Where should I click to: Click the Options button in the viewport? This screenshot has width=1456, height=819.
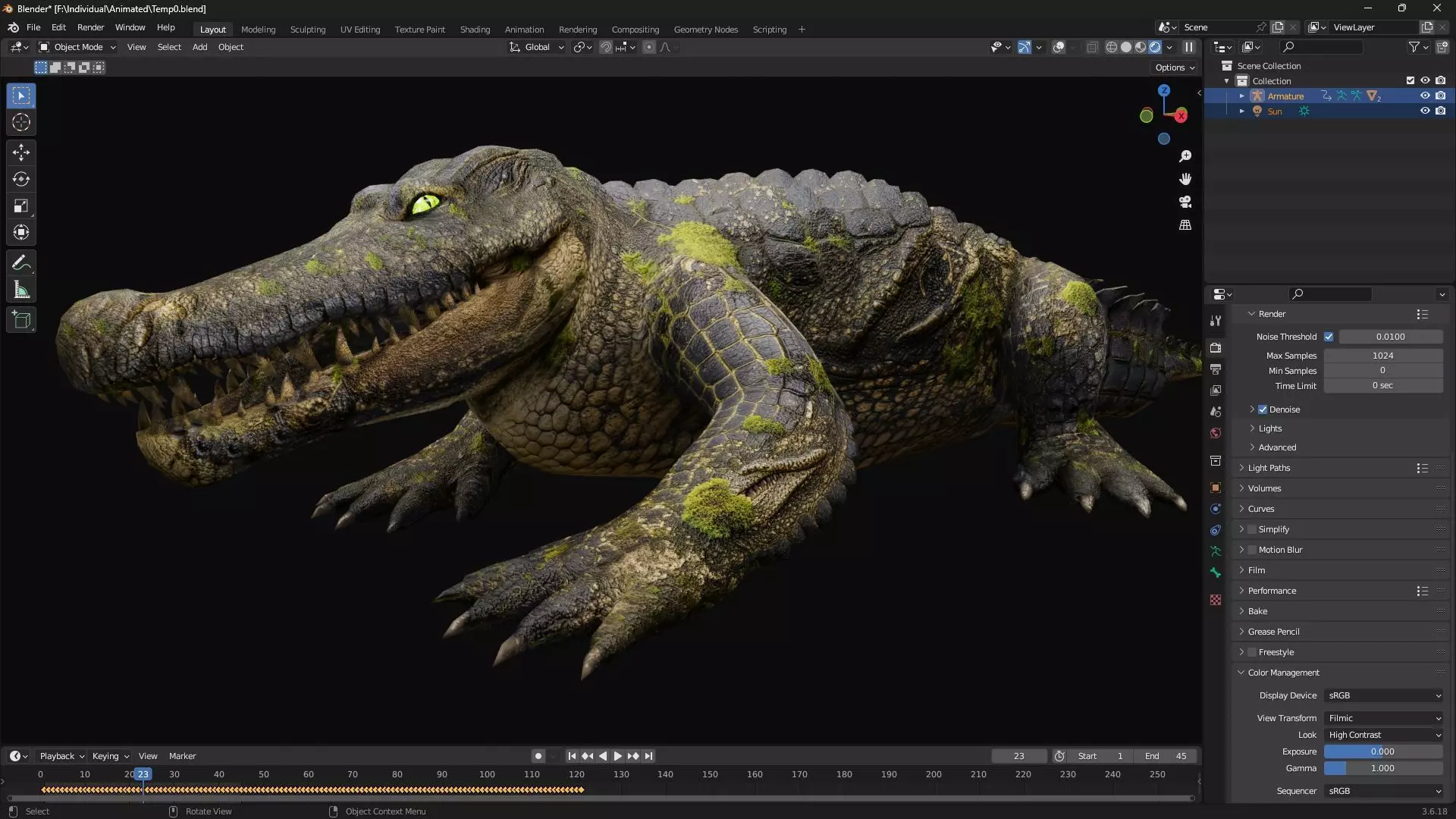(1175, 67)
